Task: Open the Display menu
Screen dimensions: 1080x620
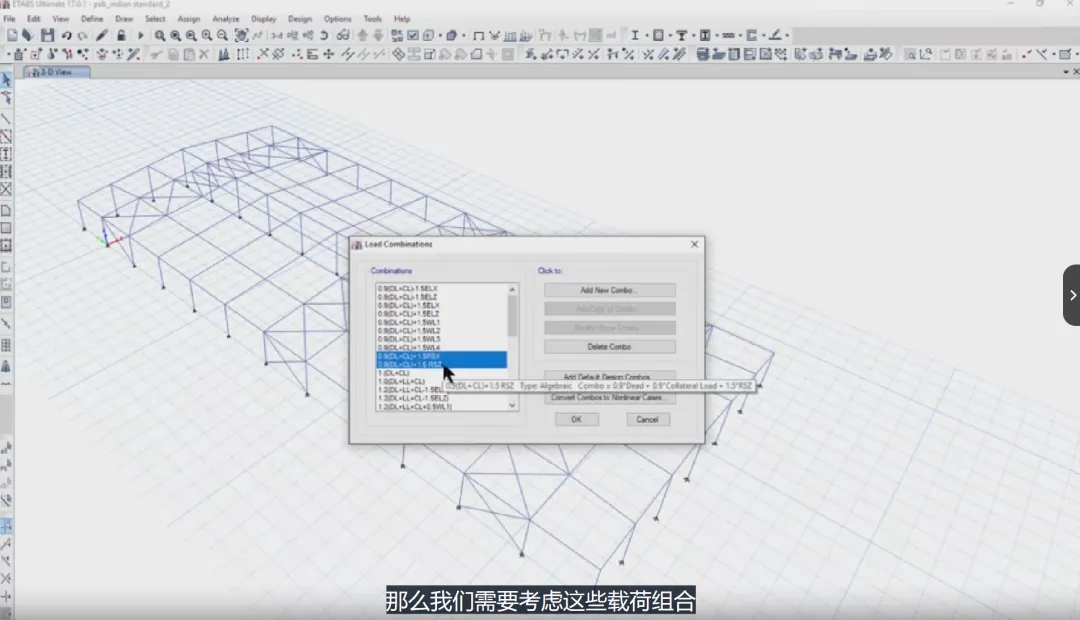Action: pyautogui.click(x=263, y=19)
